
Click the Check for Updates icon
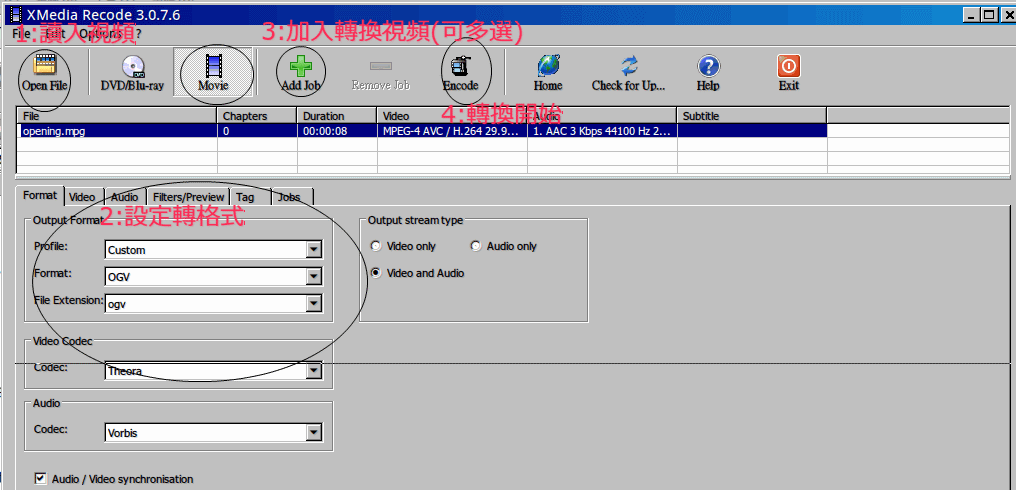pyautogui.click(x=629, y=66)
